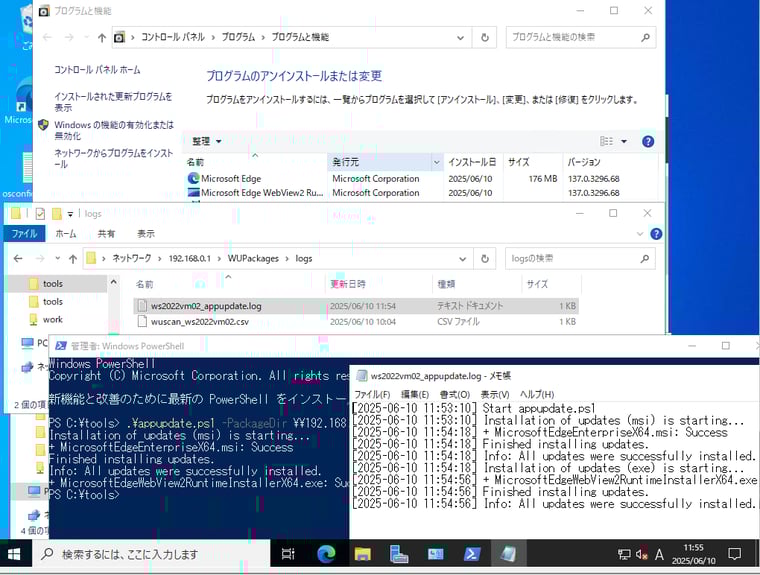This screenshot has width=760, height=575.
Task: Launch Microsoft Edge from the taskbar
Action: point(326,554)
